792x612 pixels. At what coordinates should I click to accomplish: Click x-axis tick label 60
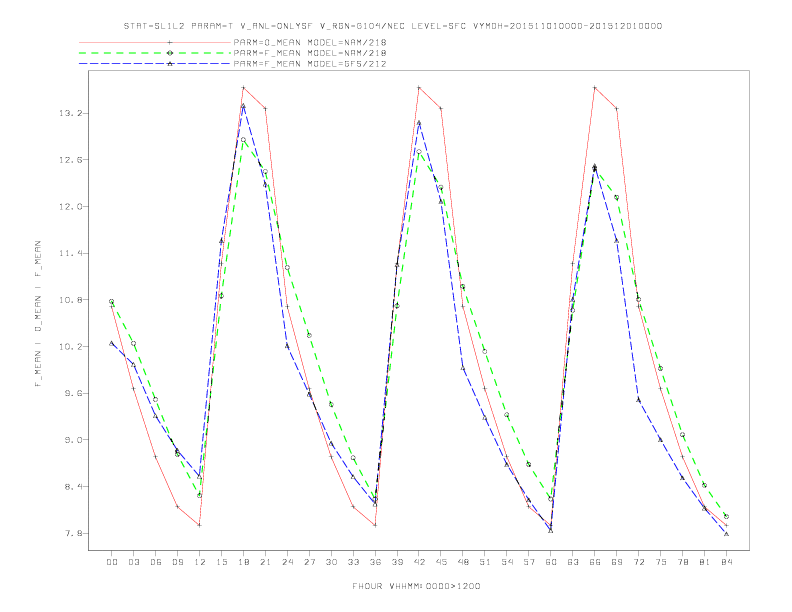coord(551,562)
